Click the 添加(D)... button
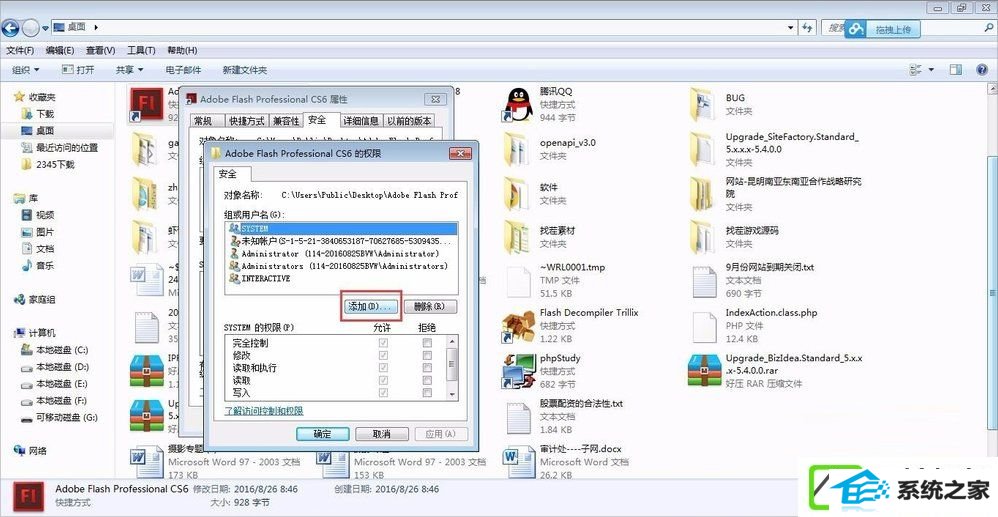This screenshot has height=517, width=998. tap(371, 306)
